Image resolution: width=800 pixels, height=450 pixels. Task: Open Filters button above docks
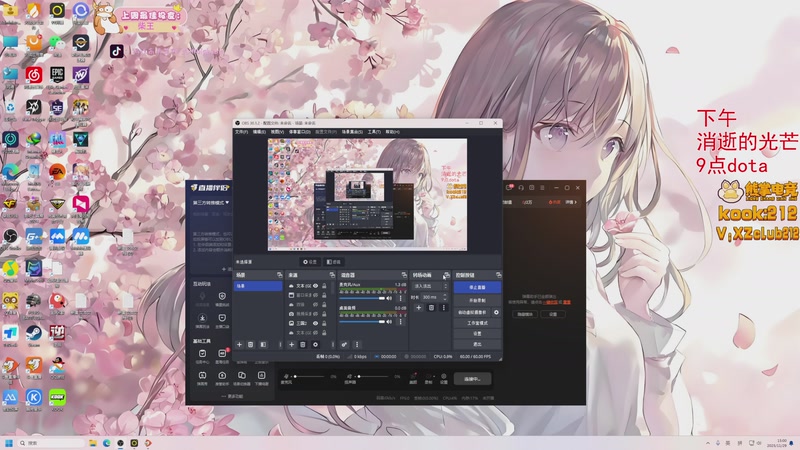tap(334, 262)
